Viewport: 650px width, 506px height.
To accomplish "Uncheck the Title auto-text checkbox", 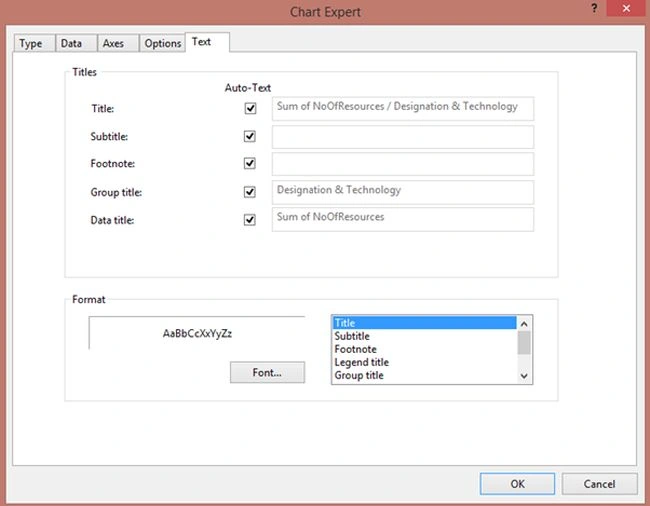I will [250, 109].
